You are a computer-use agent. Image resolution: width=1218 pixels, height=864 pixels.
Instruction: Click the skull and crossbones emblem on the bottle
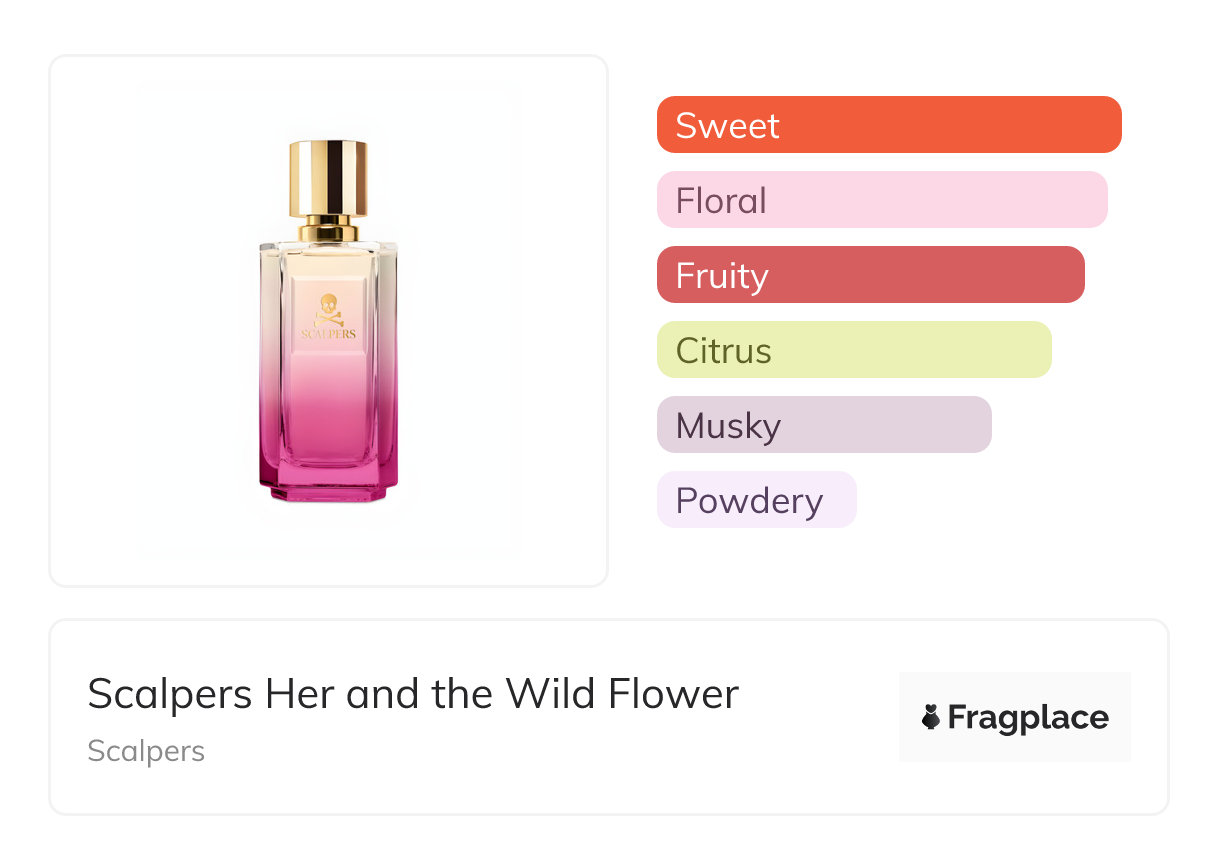tap(328, 309)
